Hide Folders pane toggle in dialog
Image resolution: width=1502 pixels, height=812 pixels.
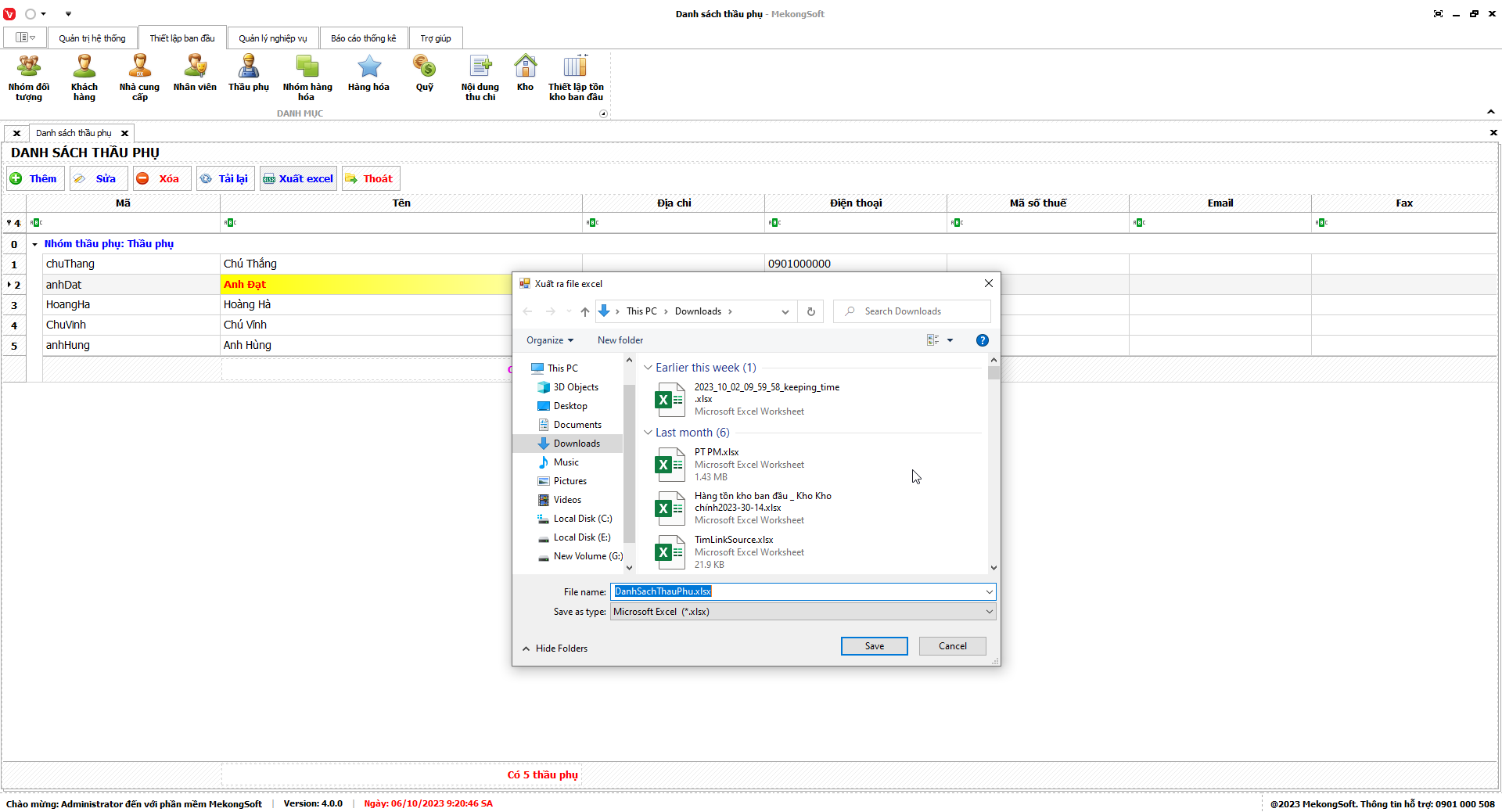point(555,649)
